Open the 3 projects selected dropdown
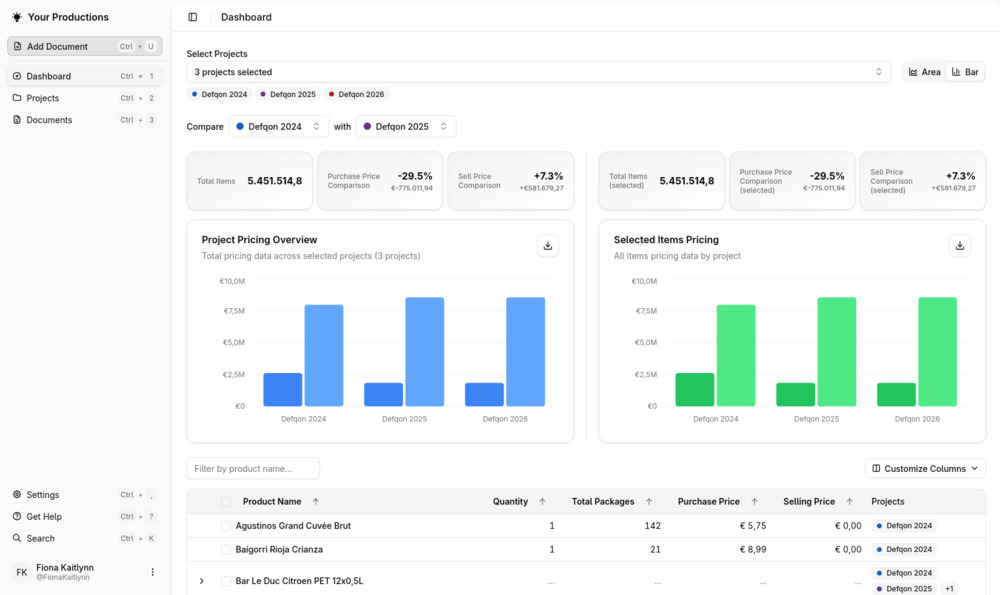The height and width of the screenshot is (595, 1000). coord(538,72)
